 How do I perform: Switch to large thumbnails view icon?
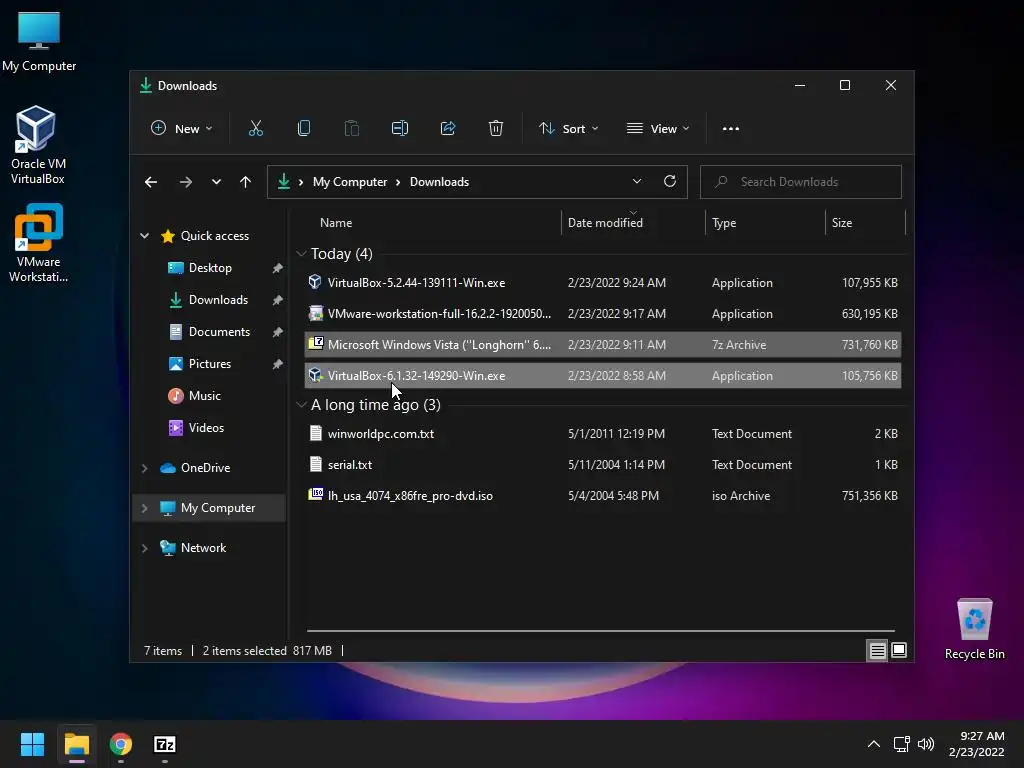899,650
